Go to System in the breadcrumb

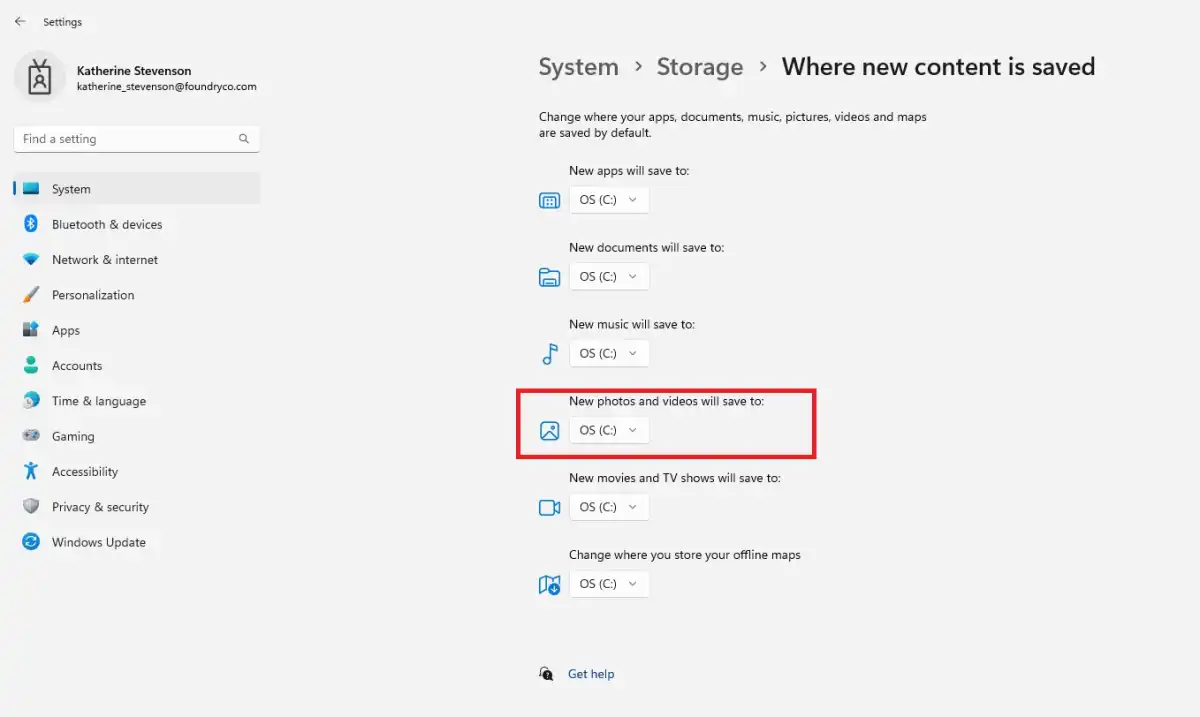pos(578,67)
